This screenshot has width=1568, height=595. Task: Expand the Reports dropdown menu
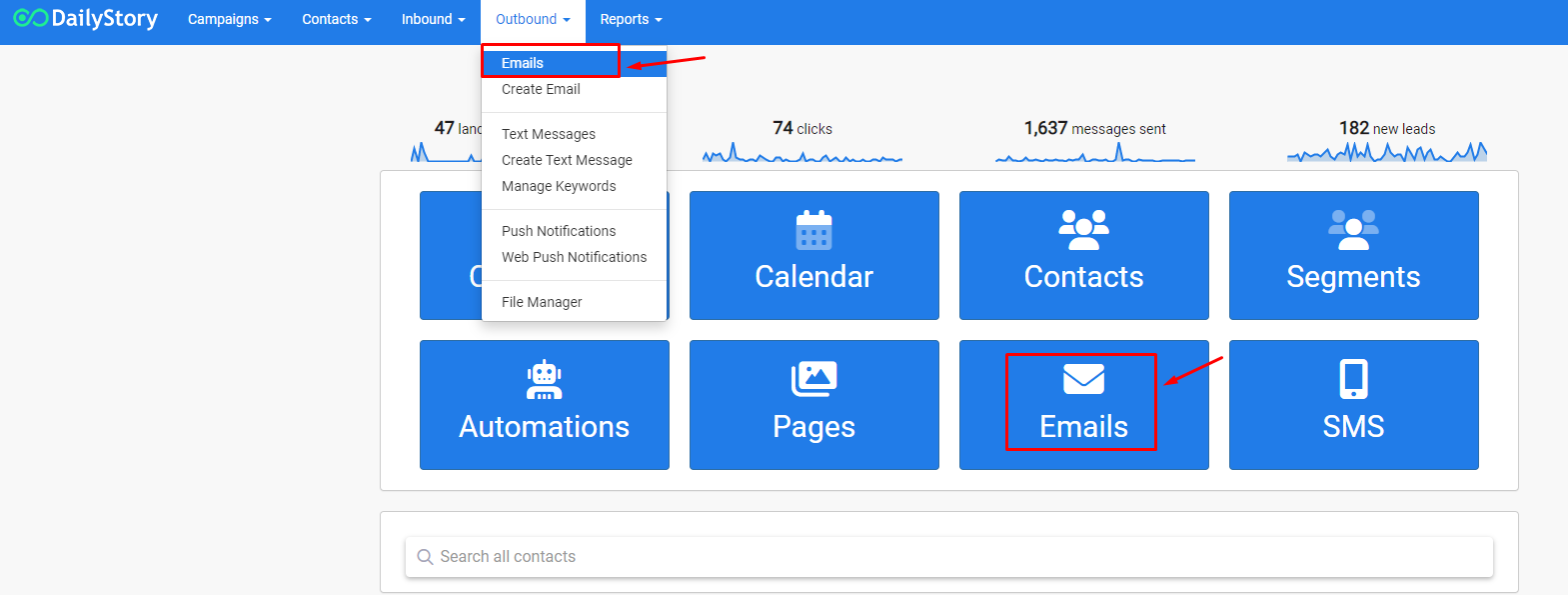pyautogui.click(x=631, y=19)
